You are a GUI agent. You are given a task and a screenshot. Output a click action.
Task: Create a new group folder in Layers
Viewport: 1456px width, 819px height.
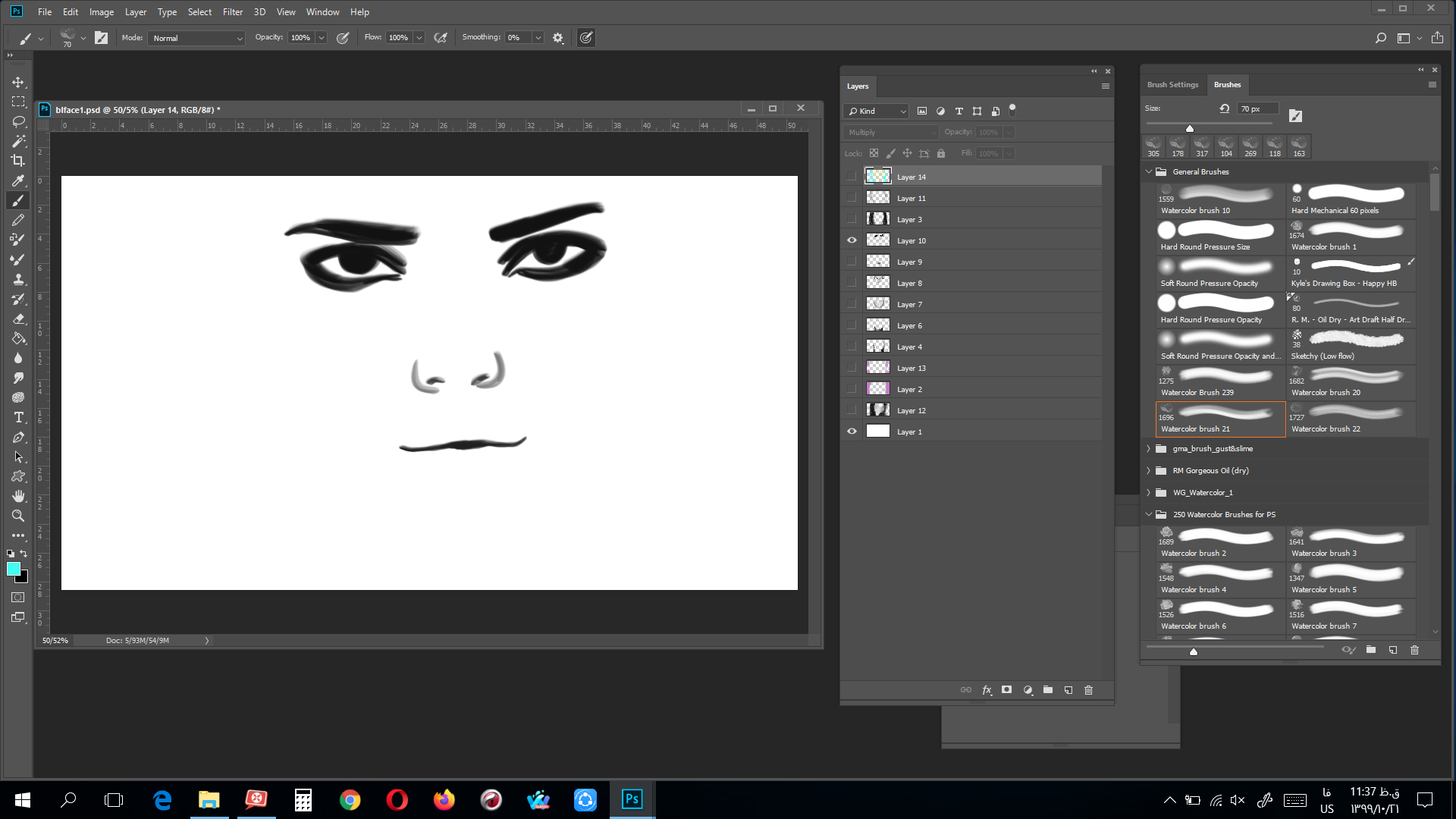click(1048, 690)
